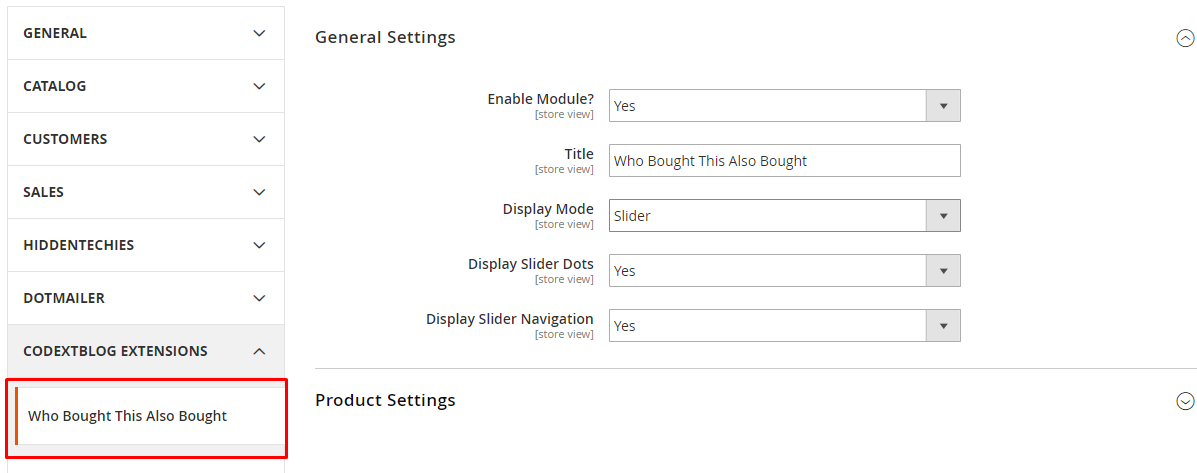Click the Product Settings heading
Viewport: 1197px width, 473px height.
[385, 400]
